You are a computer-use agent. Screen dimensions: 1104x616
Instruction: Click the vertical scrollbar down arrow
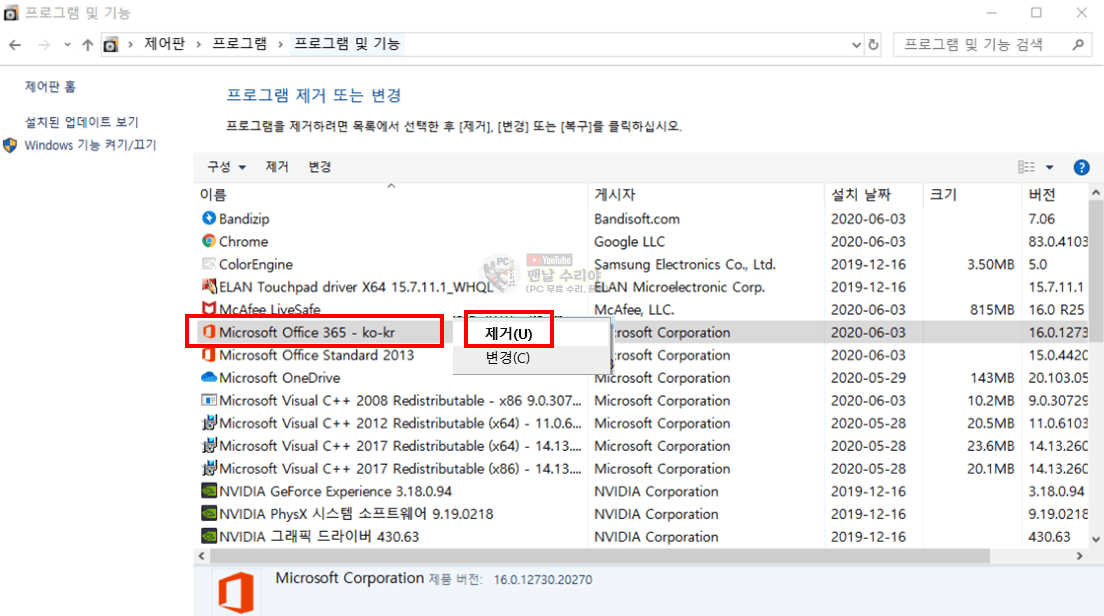tap(1096, 539)
